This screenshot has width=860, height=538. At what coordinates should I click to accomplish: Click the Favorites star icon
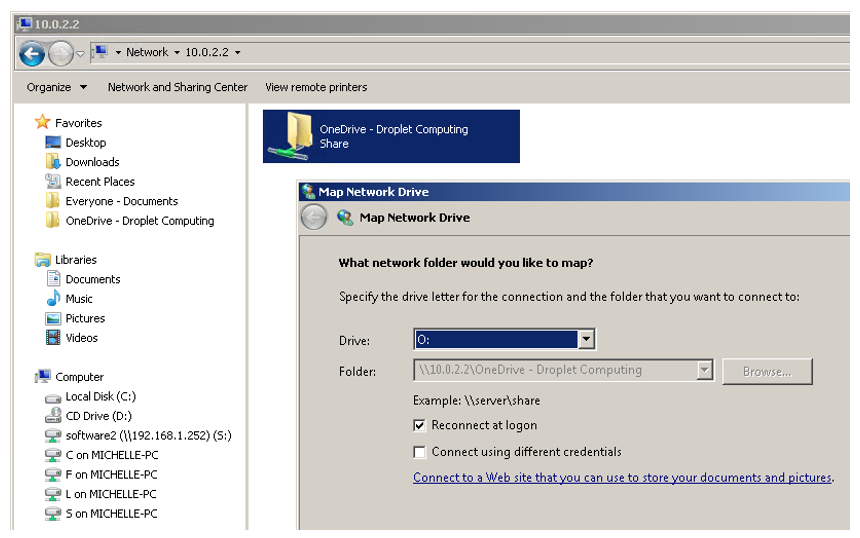tap(42, 122)
